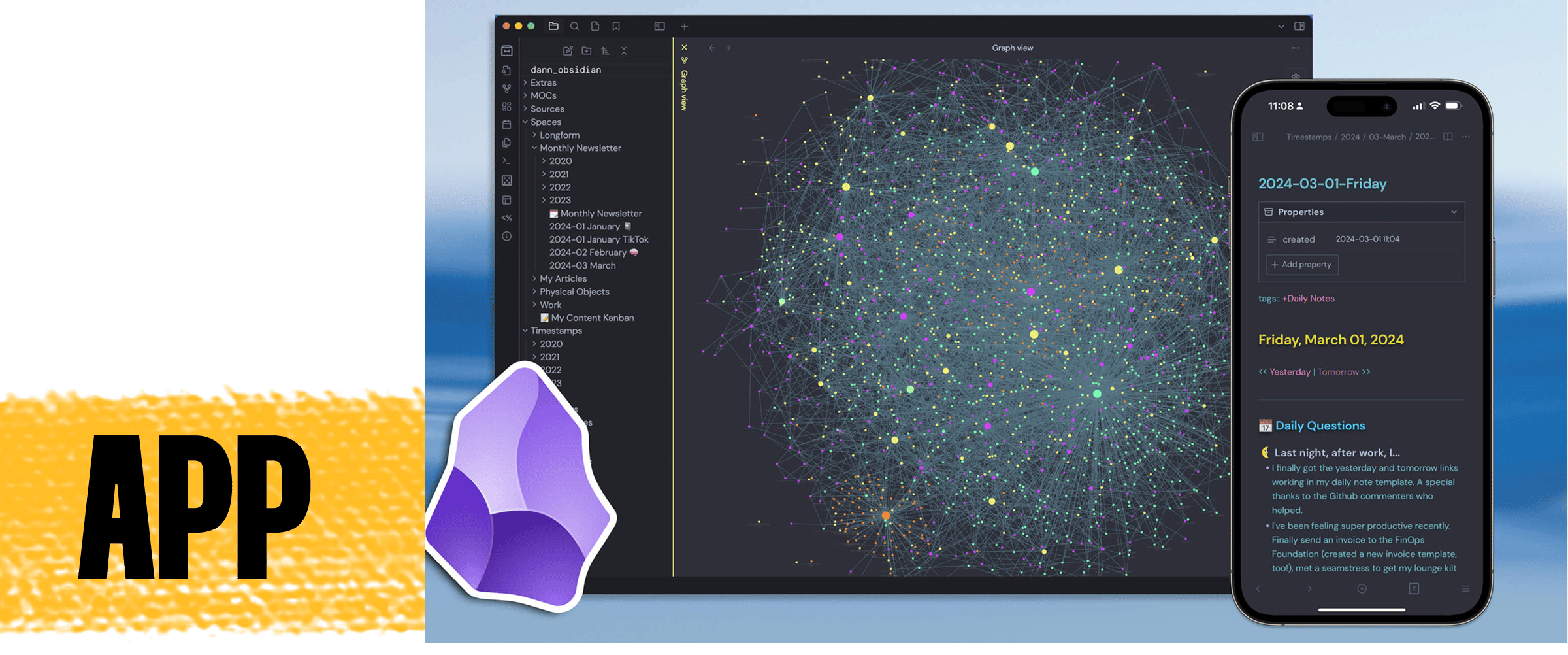The image size is (1568, 655).
Task: Select the vertical Graph view tab
Action: coord(684,90)
